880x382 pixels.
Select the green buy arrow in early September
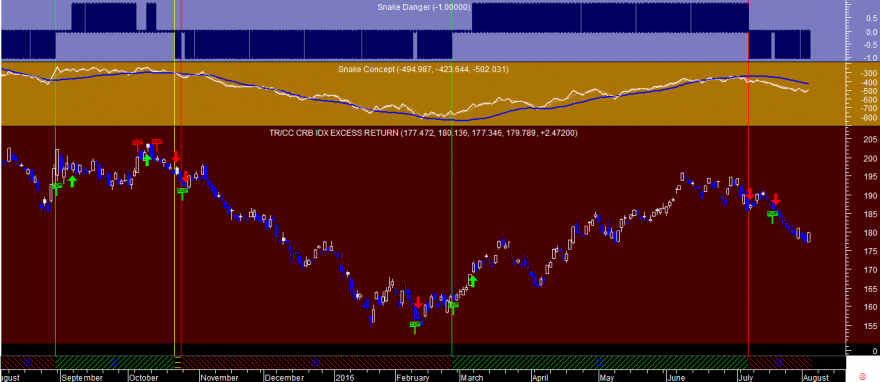pyautogui.click(x=72, y=181)
